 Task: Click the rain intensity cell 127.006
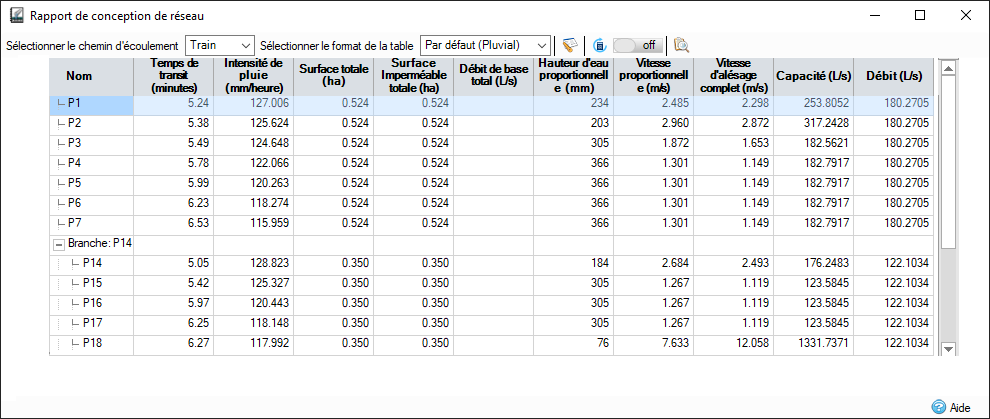253,103
